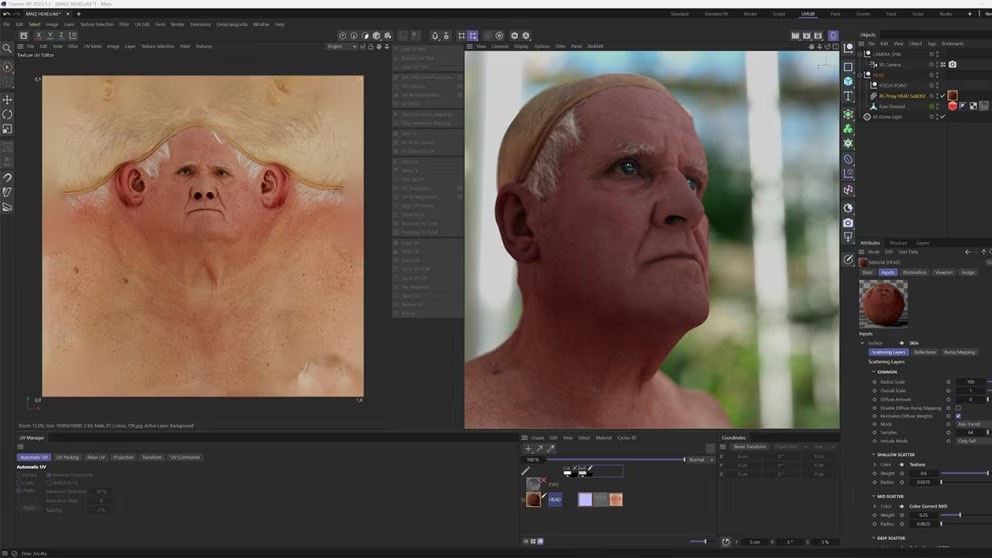Click the Camera icon in right toolbar

pos(848,222)
